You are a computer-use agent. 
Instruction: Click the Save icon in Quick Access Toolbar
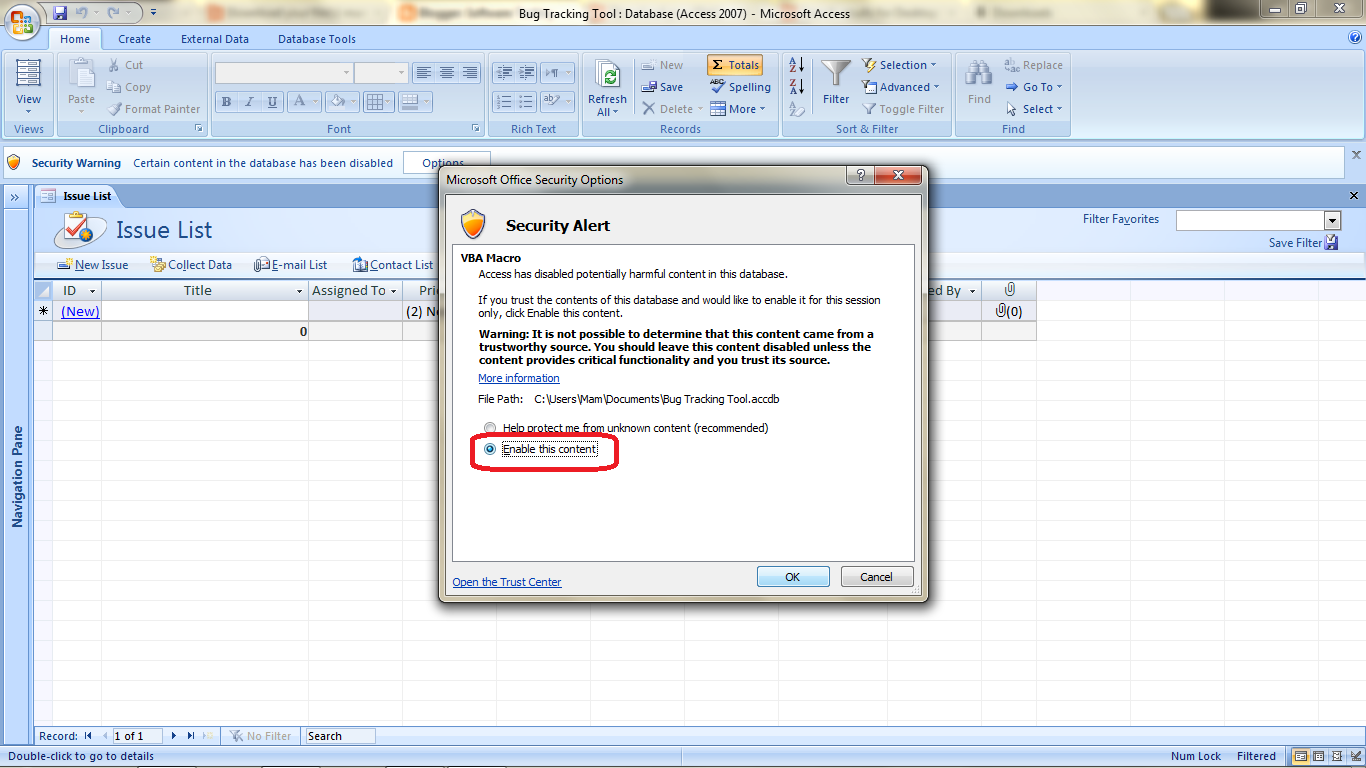60,13
